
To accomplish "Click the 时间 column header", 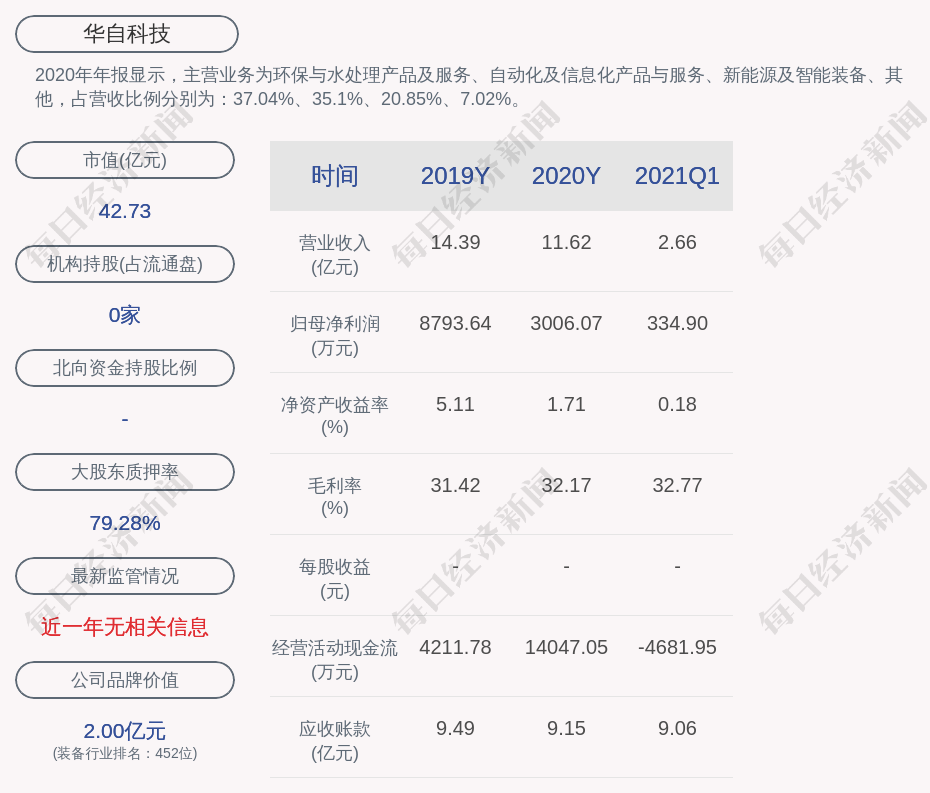I will (x=335, y=176).
